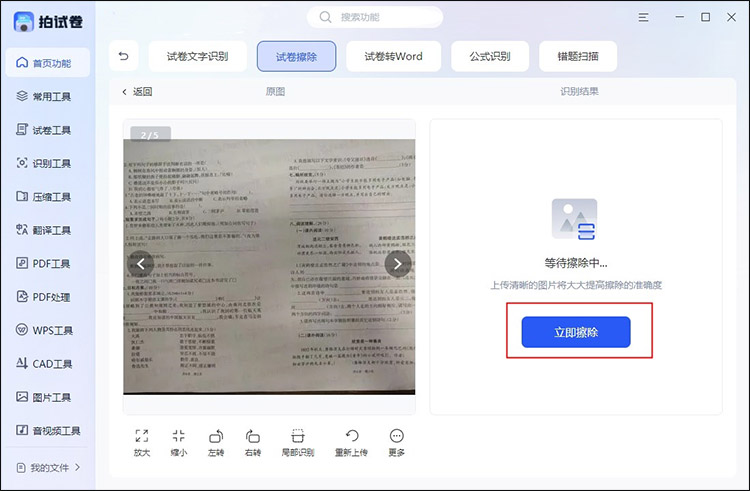Click the 放大 zoom-in tool
Screen dimensions: 750x491
(x=142, y=443)
